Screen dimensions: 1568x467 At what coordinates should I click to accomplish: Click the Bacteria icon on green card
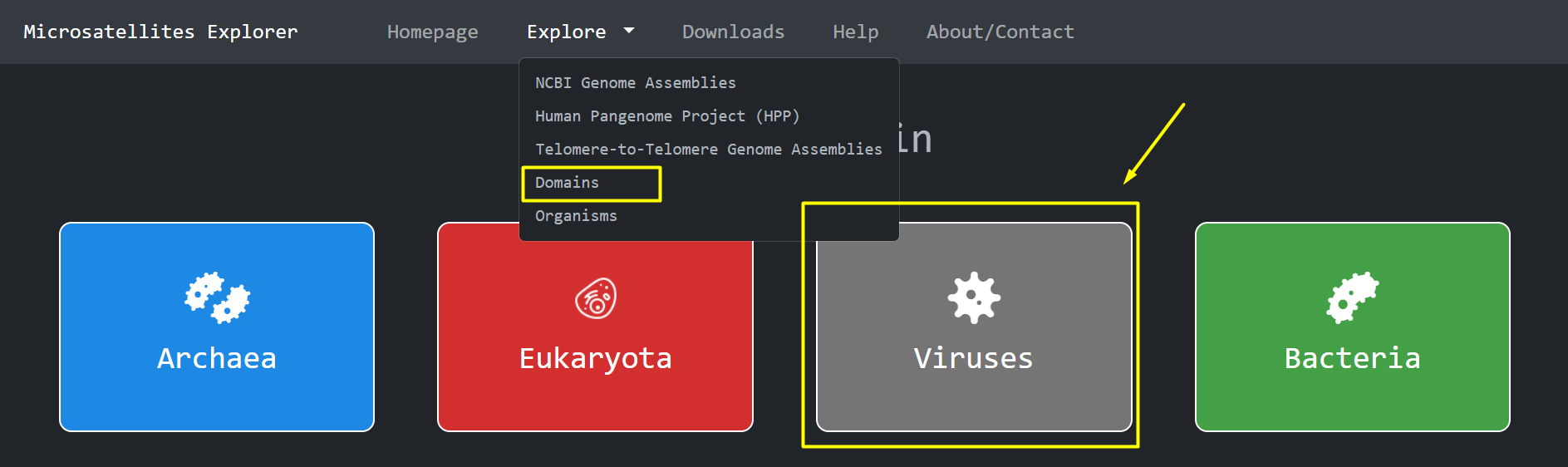(x=1352, y=297)
